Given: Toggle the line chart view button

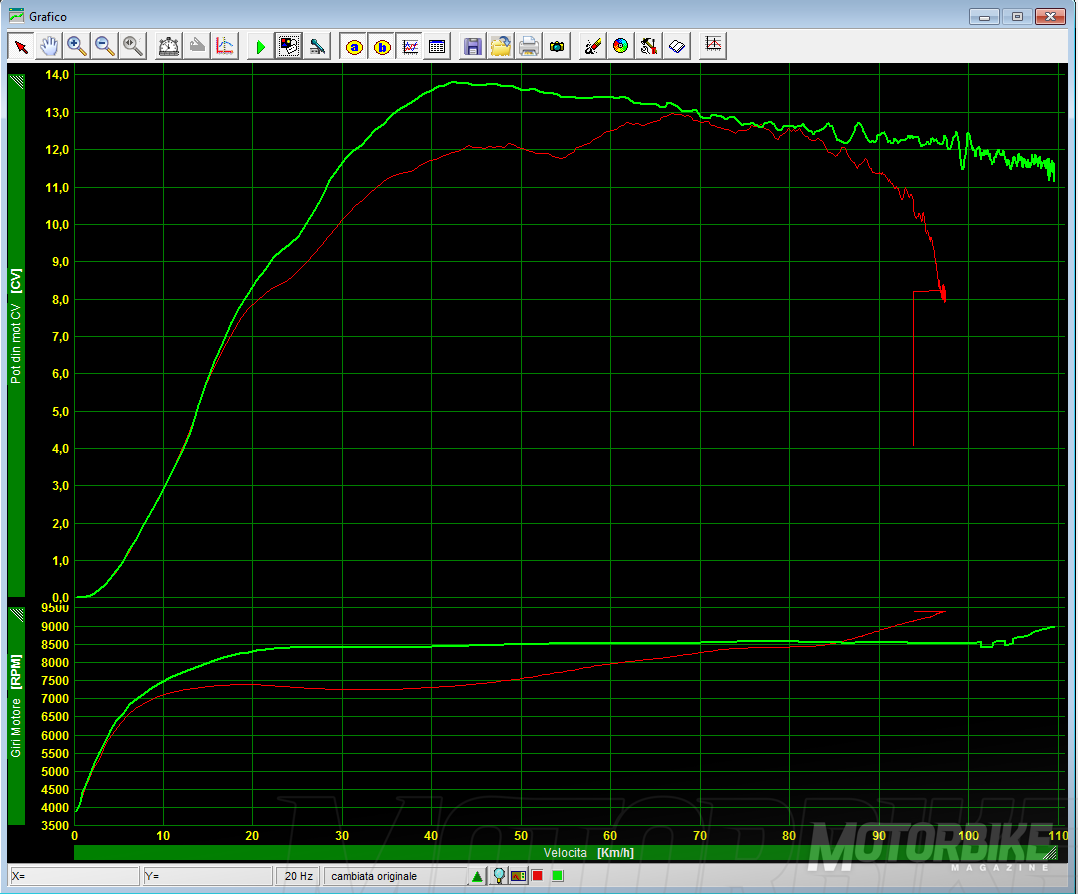Looking at the screenshot, I should [x=410, y=46].
